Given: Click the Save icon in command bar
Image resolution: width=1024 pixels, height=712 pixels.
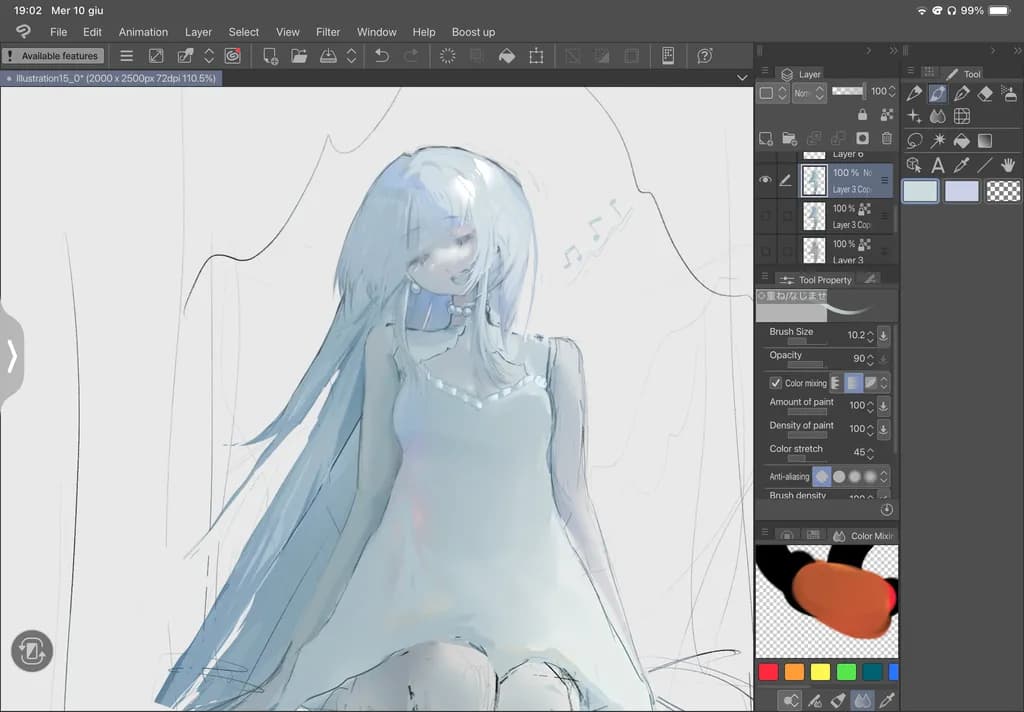Looking at the screenshot, I should [x=328, y=56].
